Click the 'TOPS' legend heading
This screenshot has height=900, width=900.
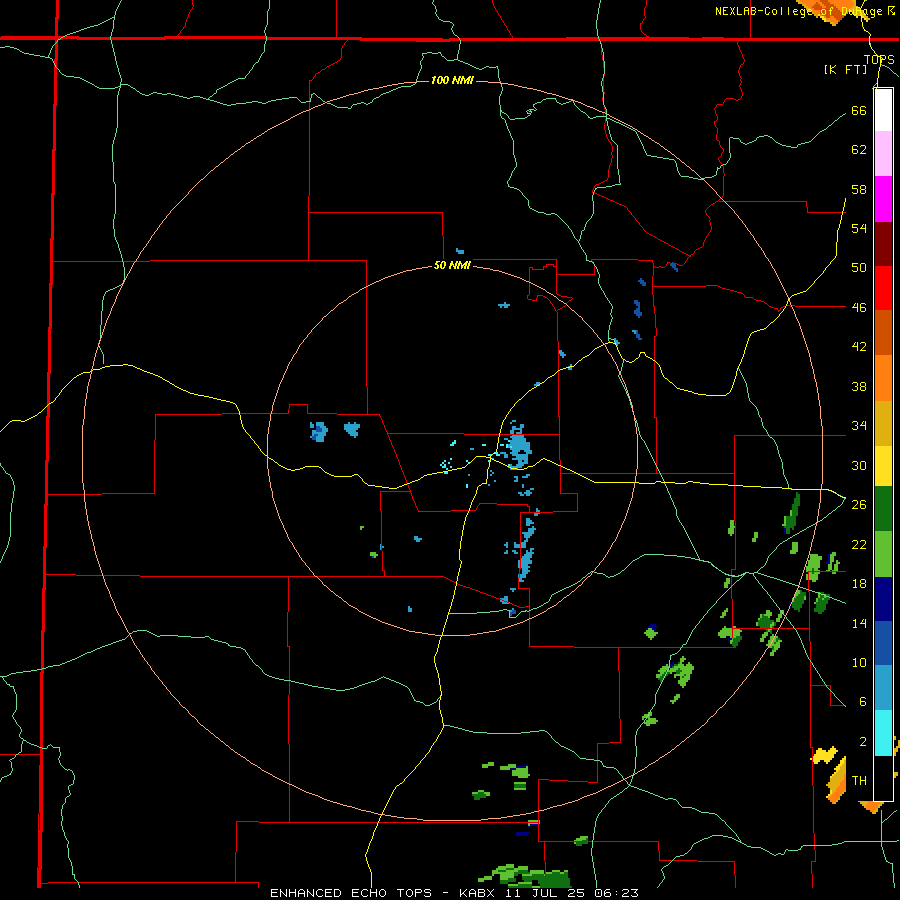879,59
